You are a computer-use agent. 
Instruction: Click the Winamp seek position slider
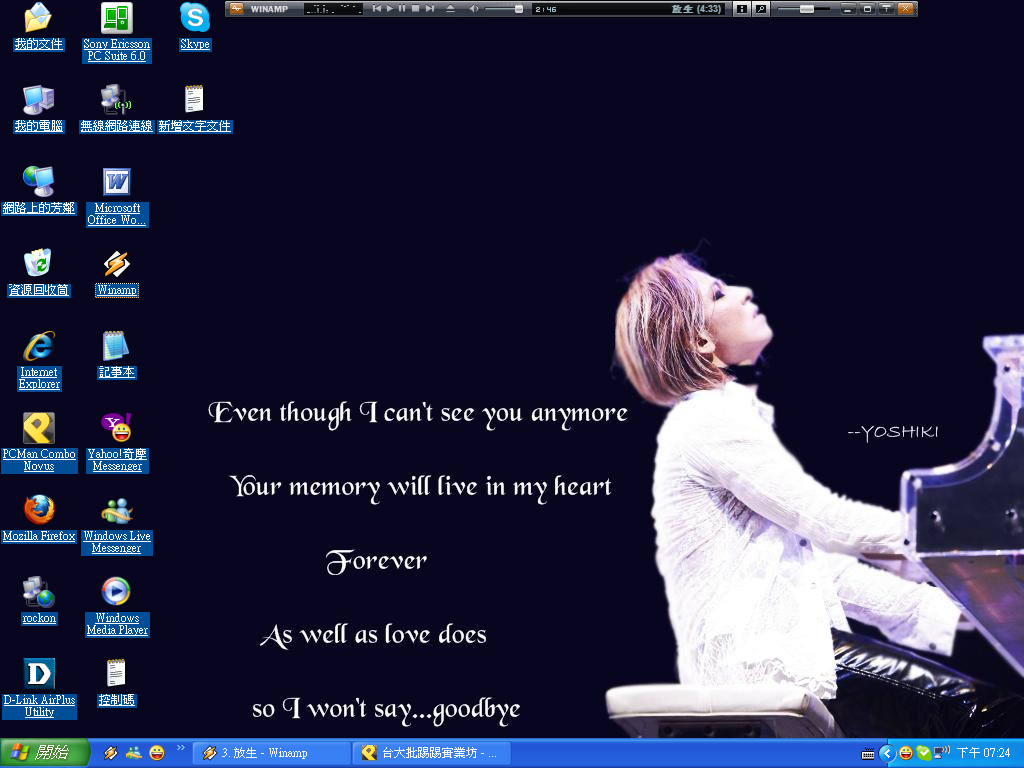[804, 9]
